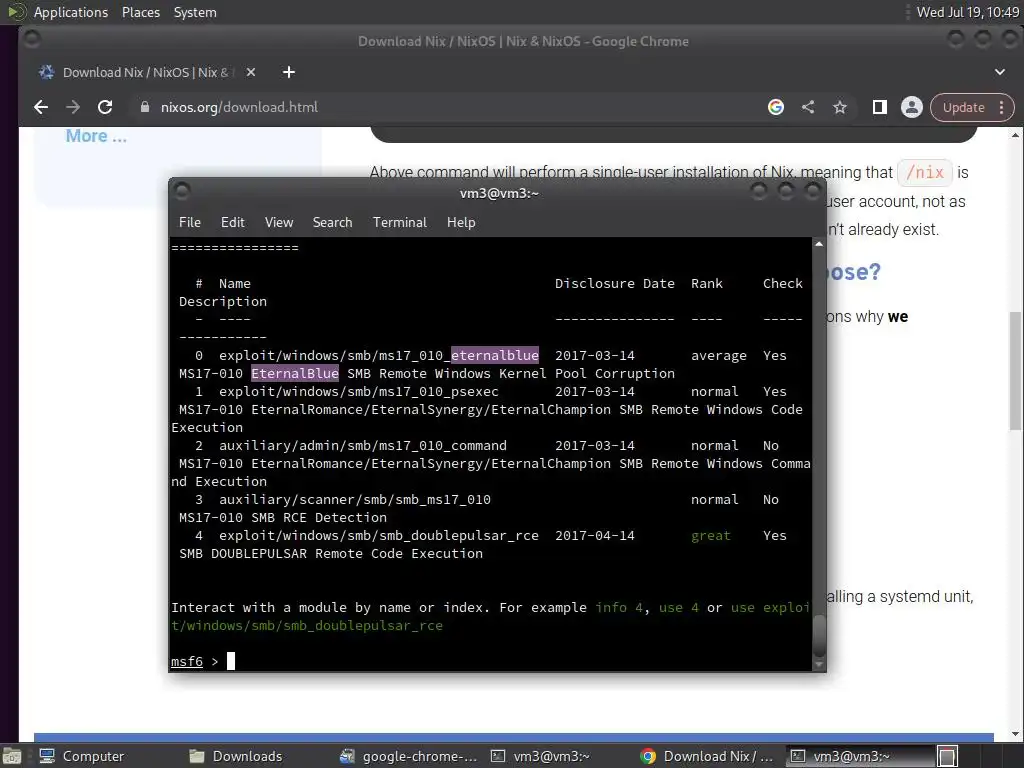Click the 2017-04-14 disclosure date
This screenshot has height=768, width=1024.
tap(594, 536)
